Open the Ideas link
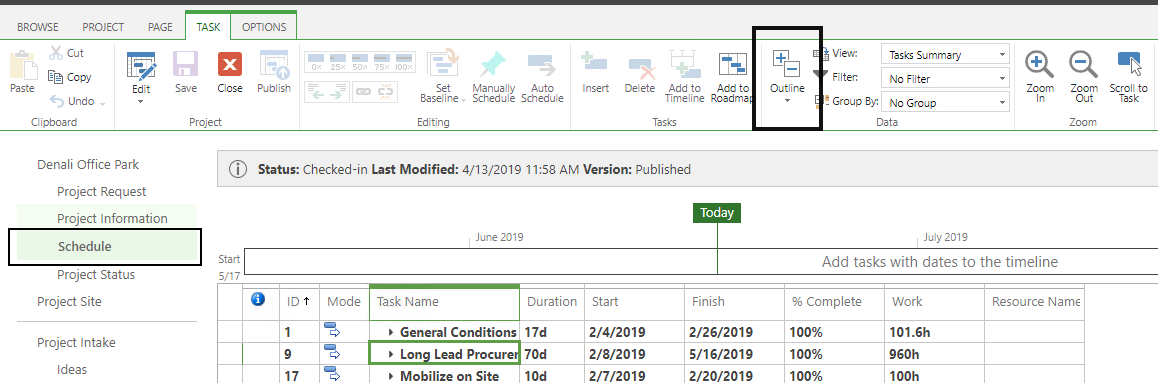 point(72,370)
